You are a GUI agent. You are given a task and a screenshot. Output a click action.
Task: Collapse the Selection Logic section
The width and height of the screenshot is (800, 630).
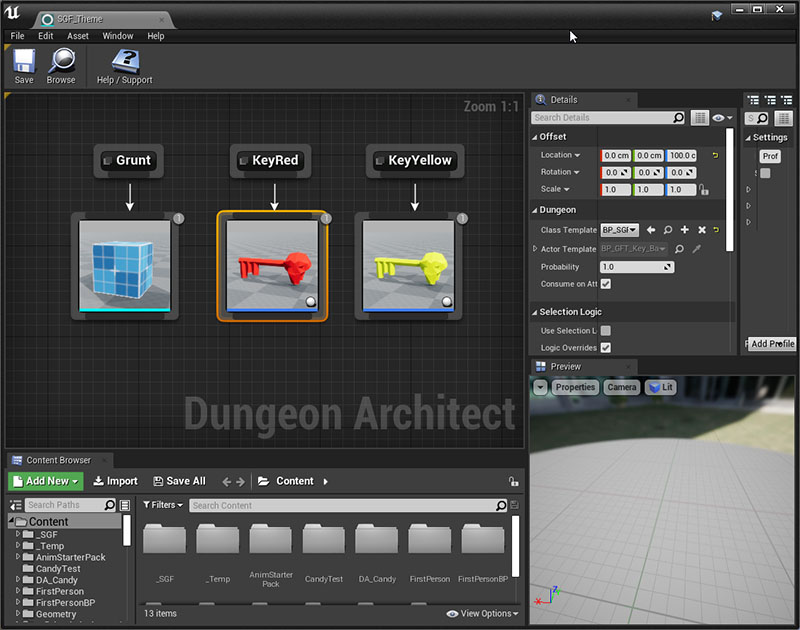click(535, 312)
